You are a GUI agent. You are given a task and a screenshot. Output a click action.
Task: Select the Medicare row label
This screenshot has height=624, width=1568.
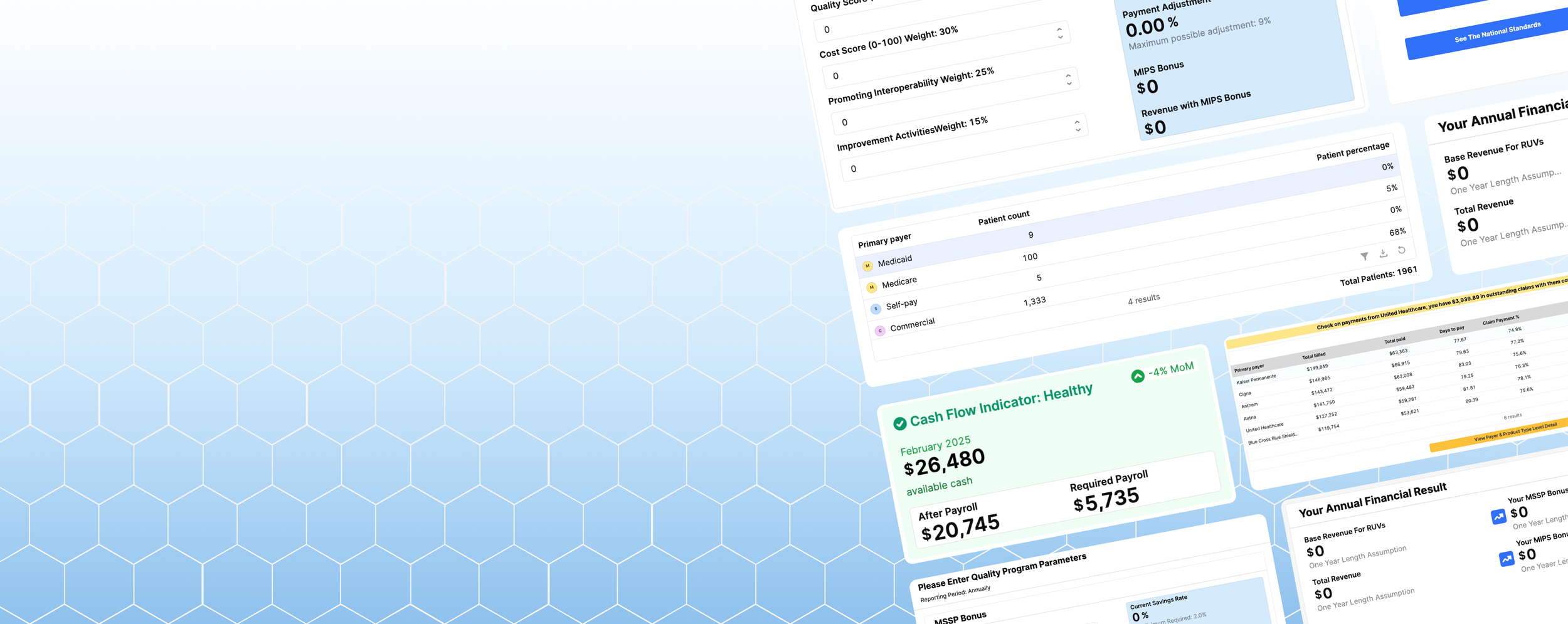click(899, 282)
